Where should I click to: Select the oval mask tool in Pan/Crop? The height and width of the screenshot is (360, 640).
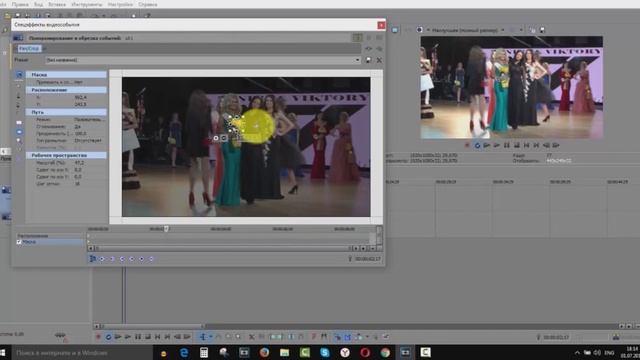click(x=19, y=132)
